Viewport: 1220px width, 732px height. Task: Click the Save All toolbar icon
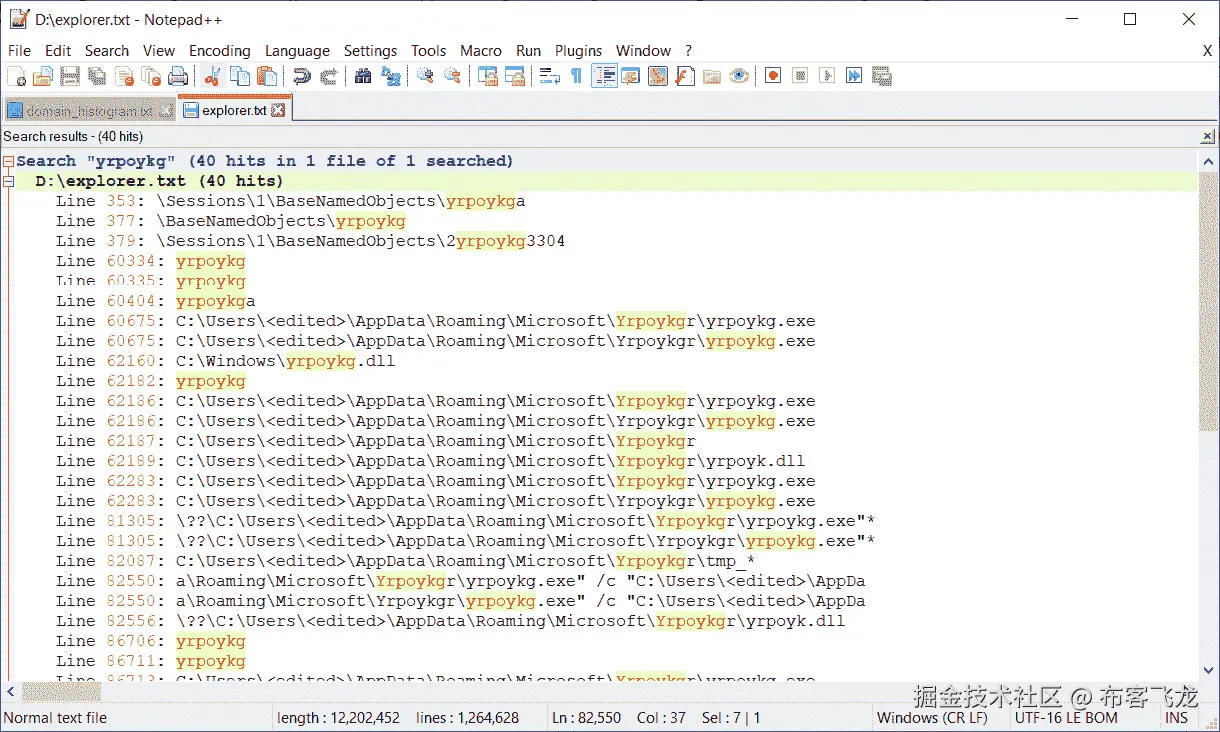point(96,76)
